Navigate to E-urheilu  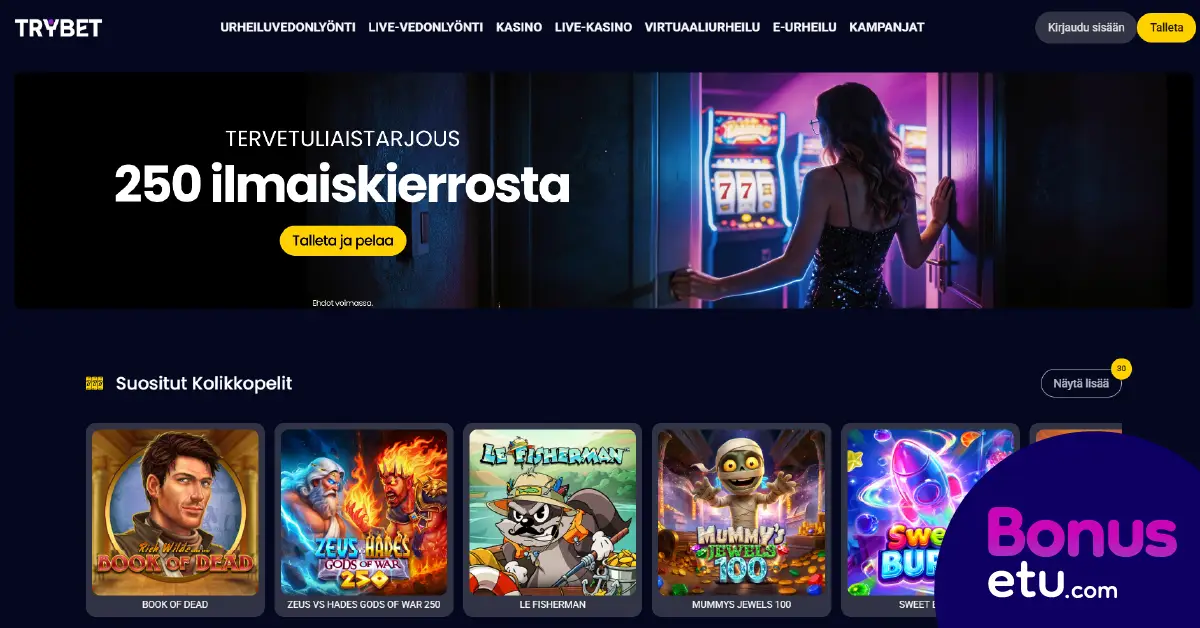click(x=804, y=28)
